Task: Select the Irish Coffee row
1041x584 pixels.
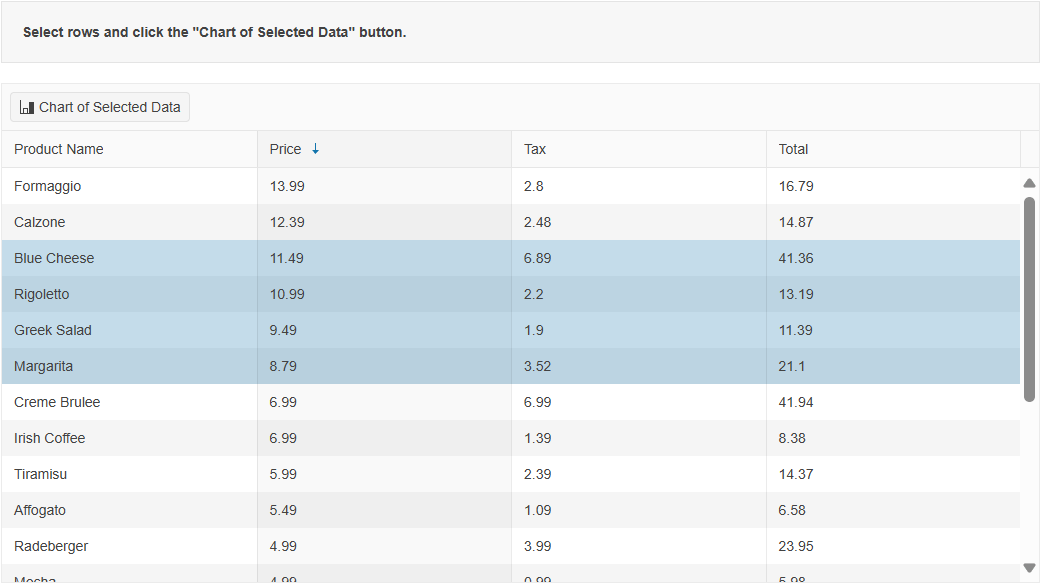Action: pyautogui.click(x=130, y=438)
